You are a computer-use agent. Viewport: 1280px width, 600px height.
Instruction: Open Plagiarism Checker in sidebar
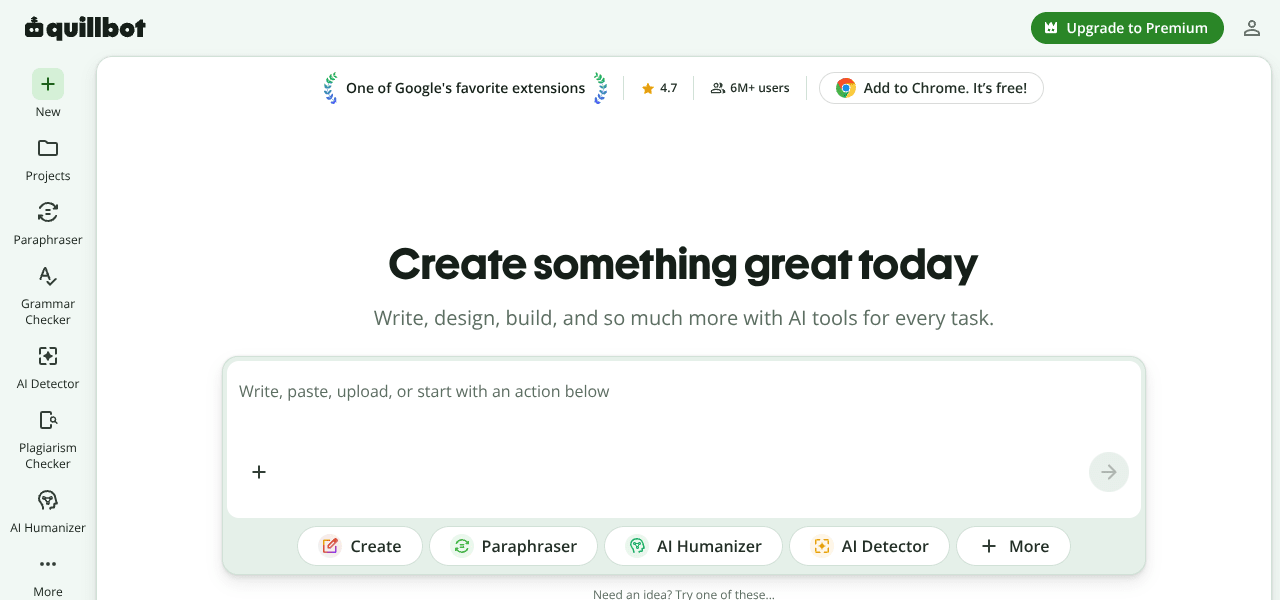[48, 440]
